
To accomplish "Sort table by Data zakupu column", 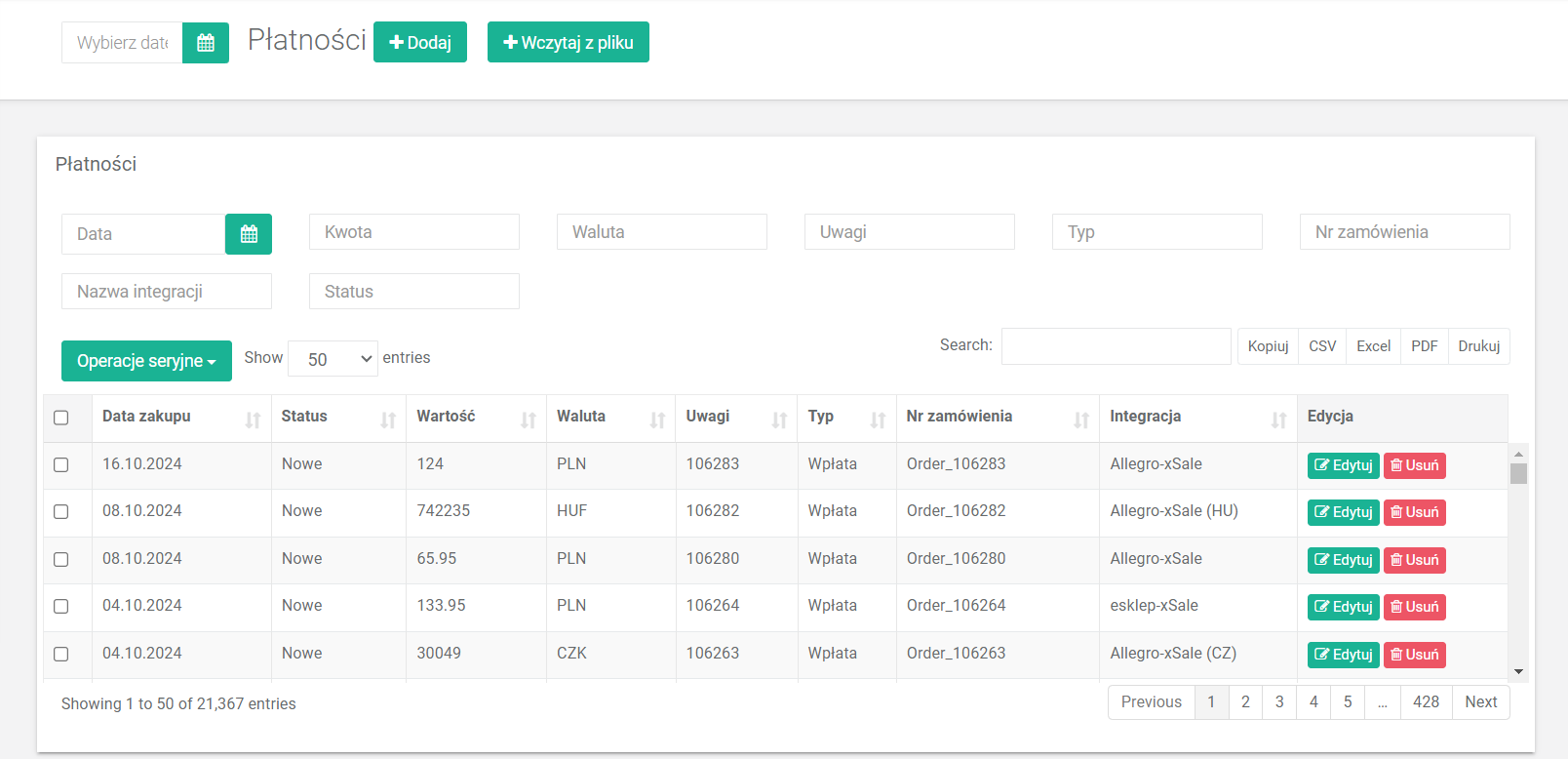I will 253,419.
